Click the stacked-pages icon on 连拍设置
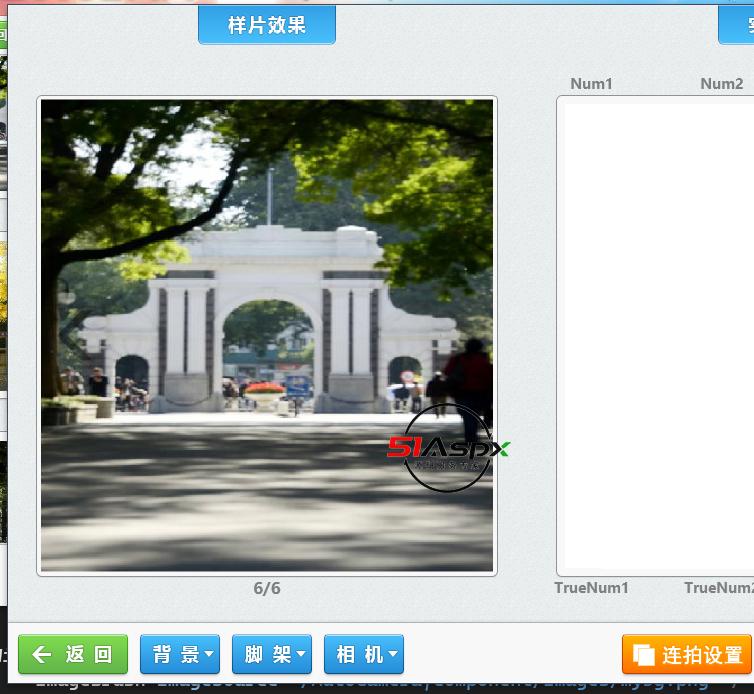The image size is (754, 694). (644, 655)
